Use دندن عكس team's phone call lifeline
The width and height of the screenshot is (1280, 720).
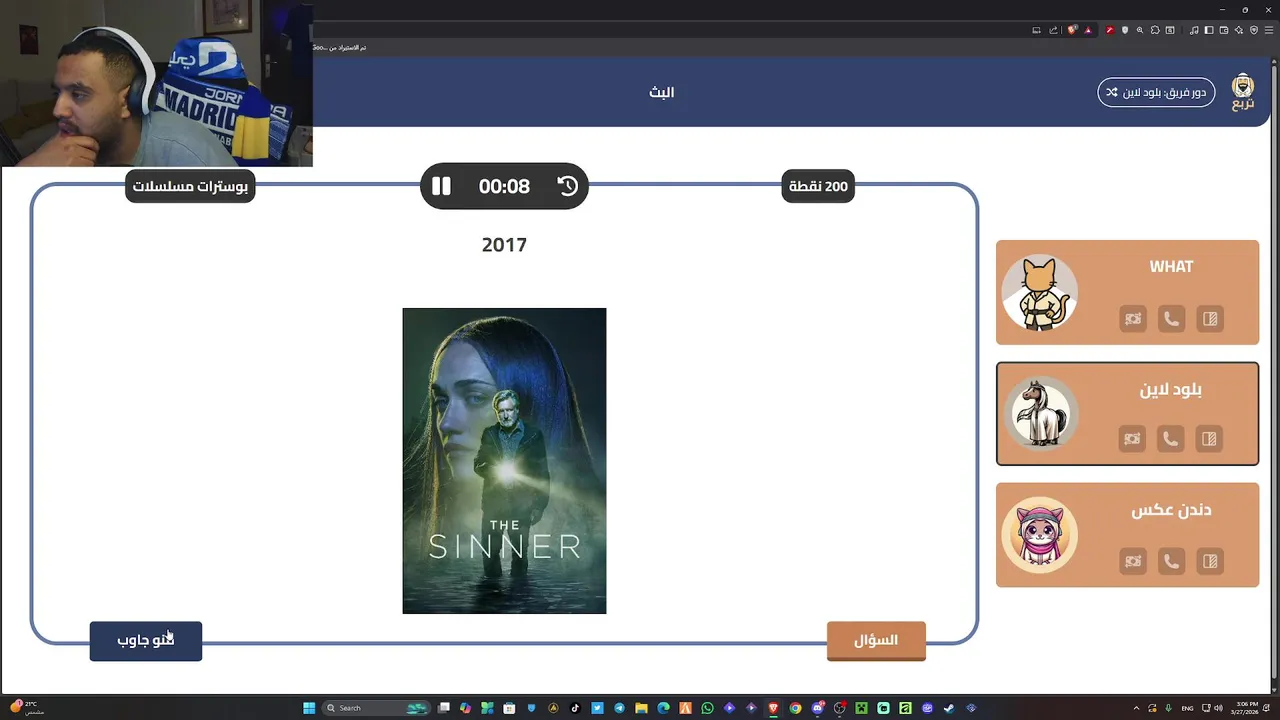pos(1171,561)
